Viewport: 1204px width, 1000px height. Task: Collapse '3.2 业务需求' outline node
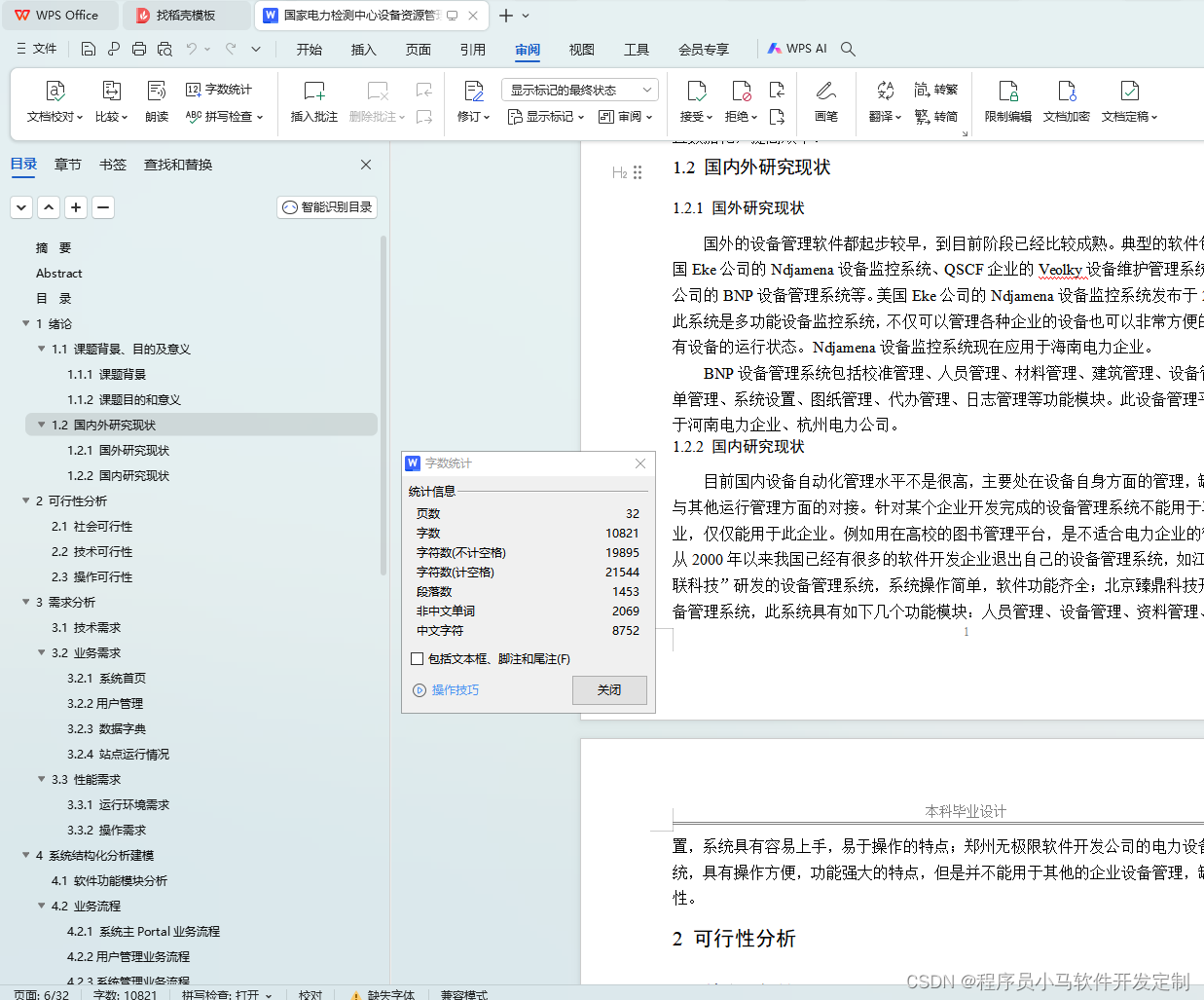point(42,652)
